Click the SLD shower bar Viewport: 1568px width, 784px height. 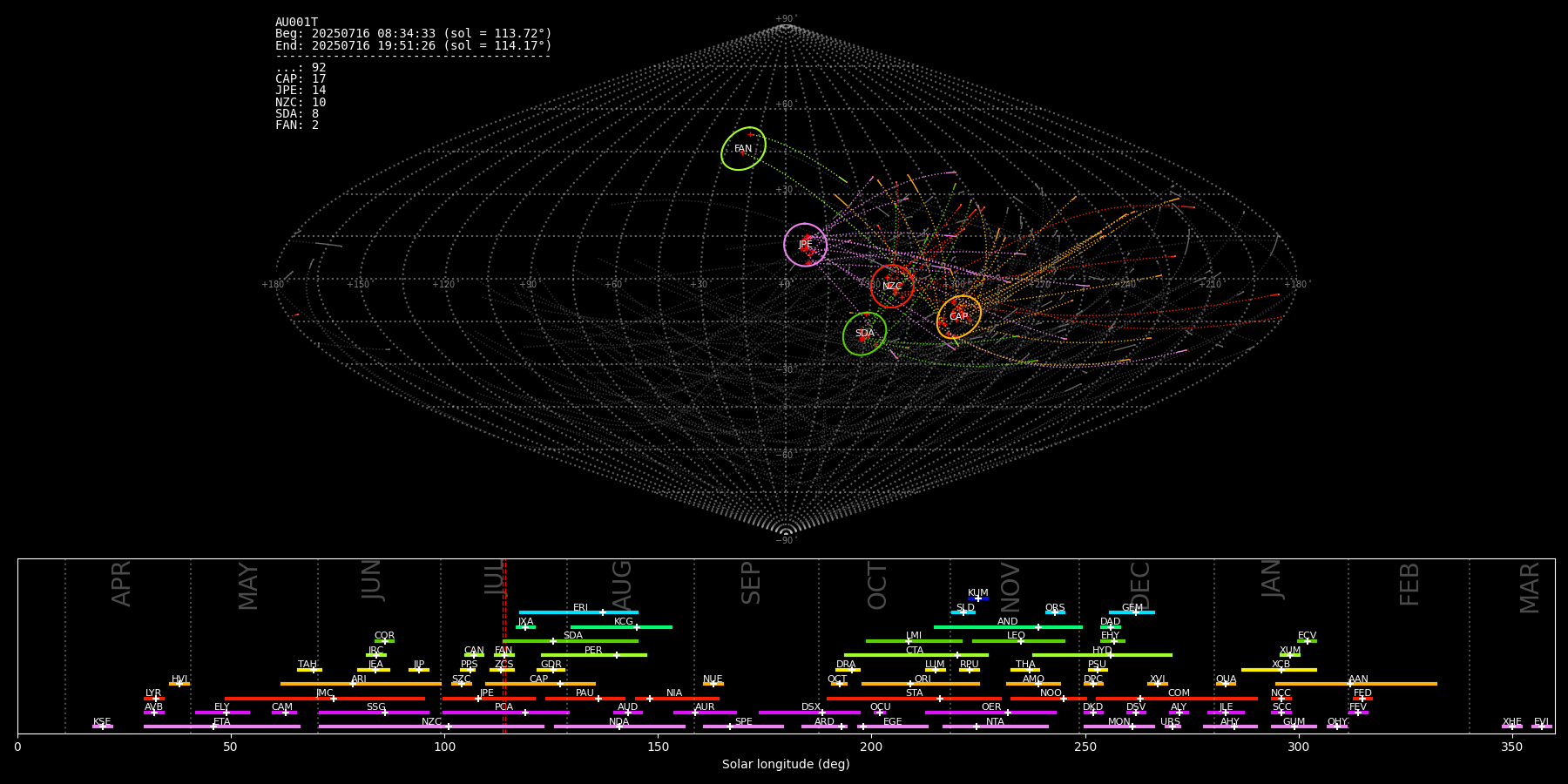tap(963, 612)
